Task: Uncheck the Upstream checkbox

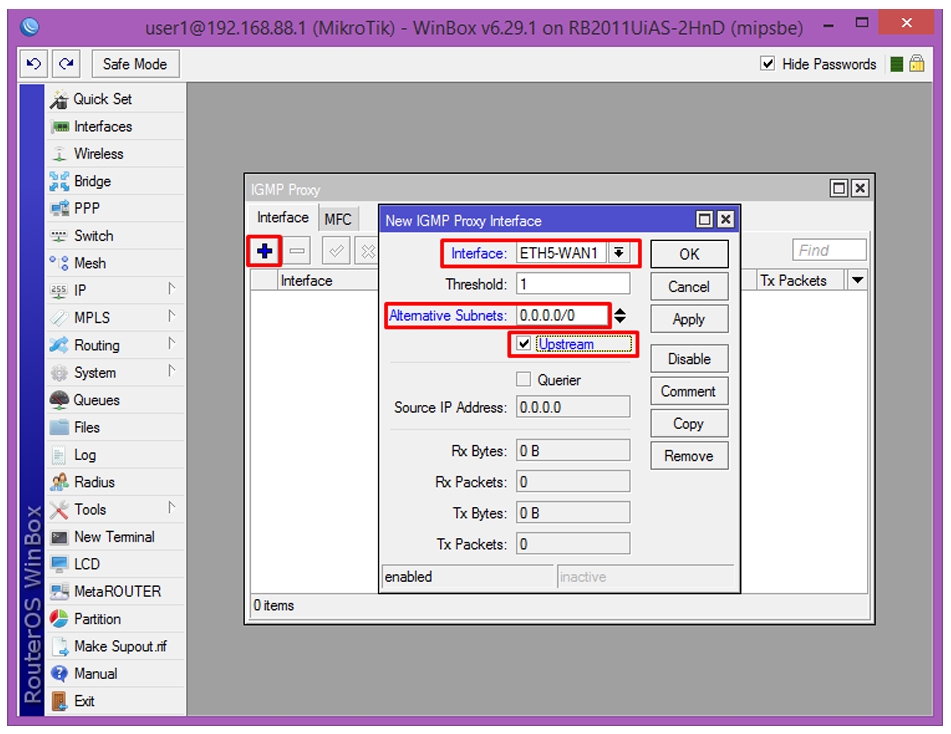Action: click(523, 344)
